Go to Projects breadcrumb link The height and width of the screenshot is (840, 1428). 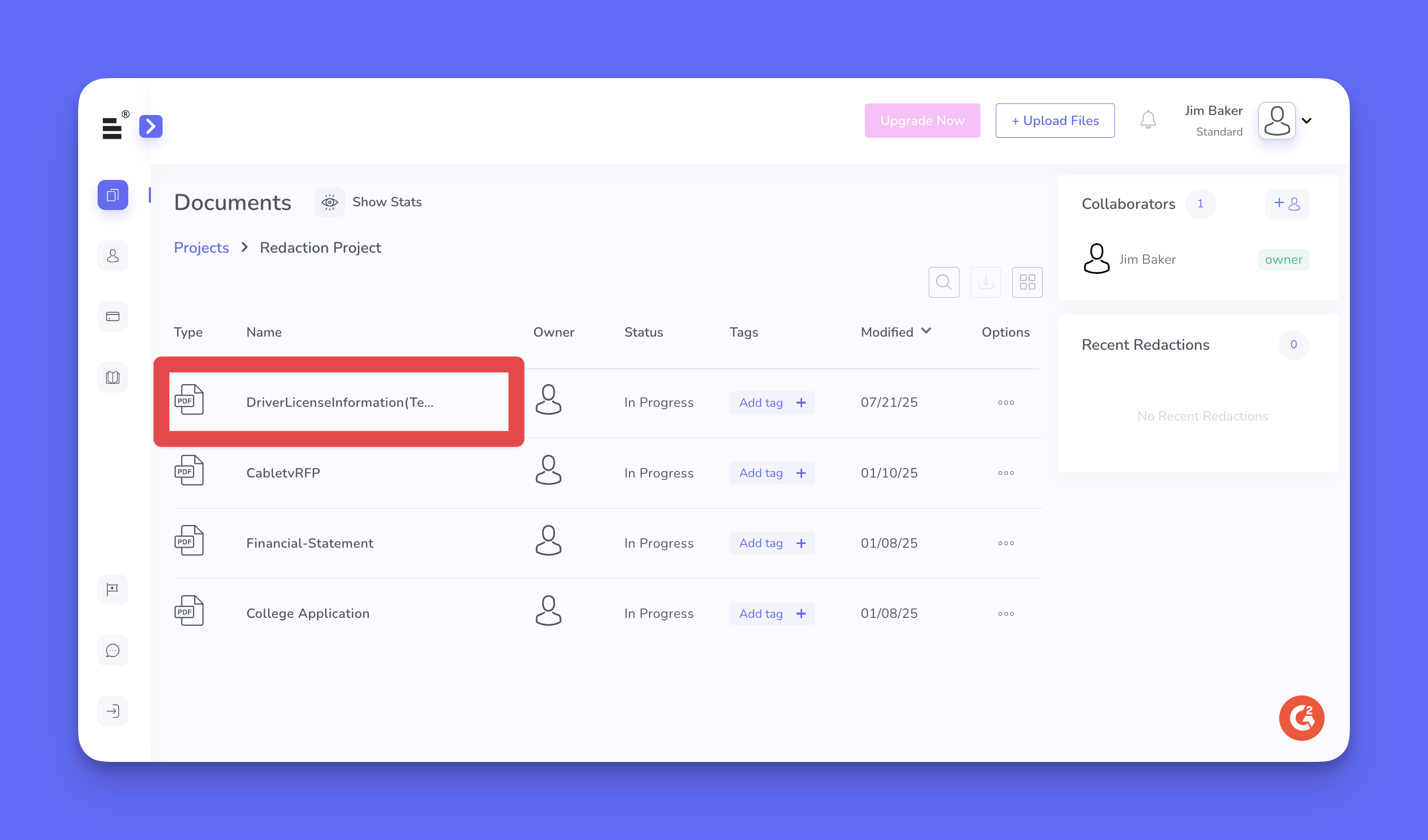point(201,247)
